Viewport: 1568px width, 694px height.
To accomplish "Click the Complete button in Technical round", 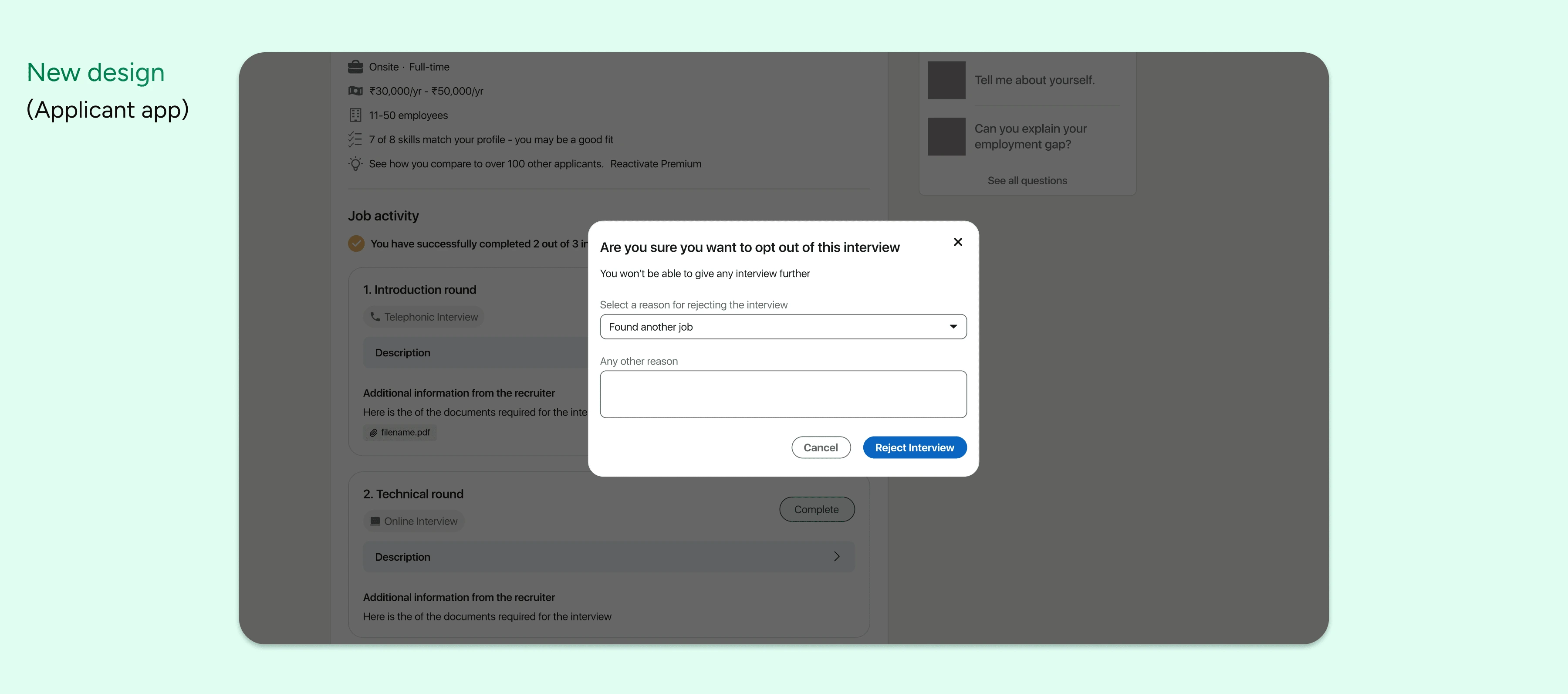I will point(817,510).
